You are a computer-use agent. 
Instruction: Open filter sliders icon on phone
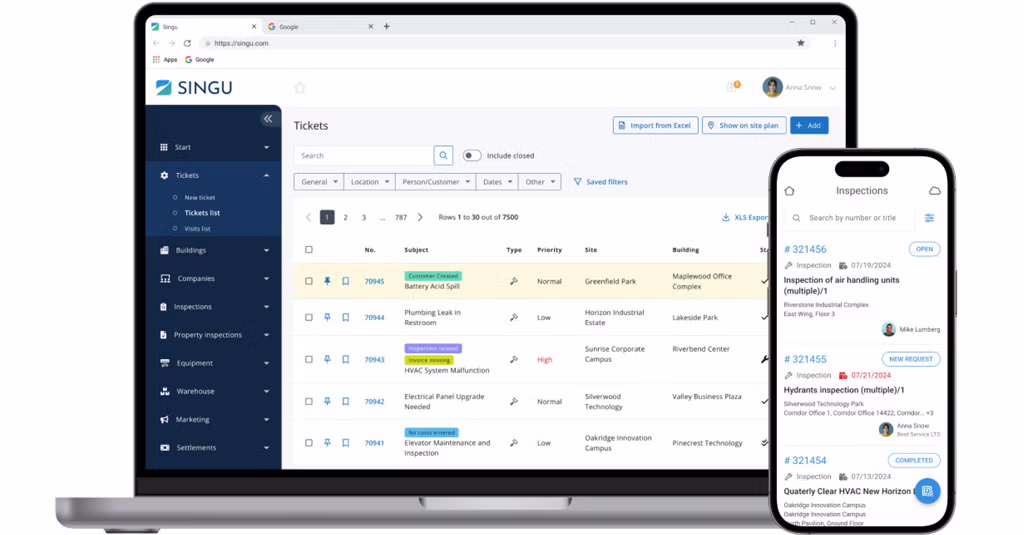(929, 218)
